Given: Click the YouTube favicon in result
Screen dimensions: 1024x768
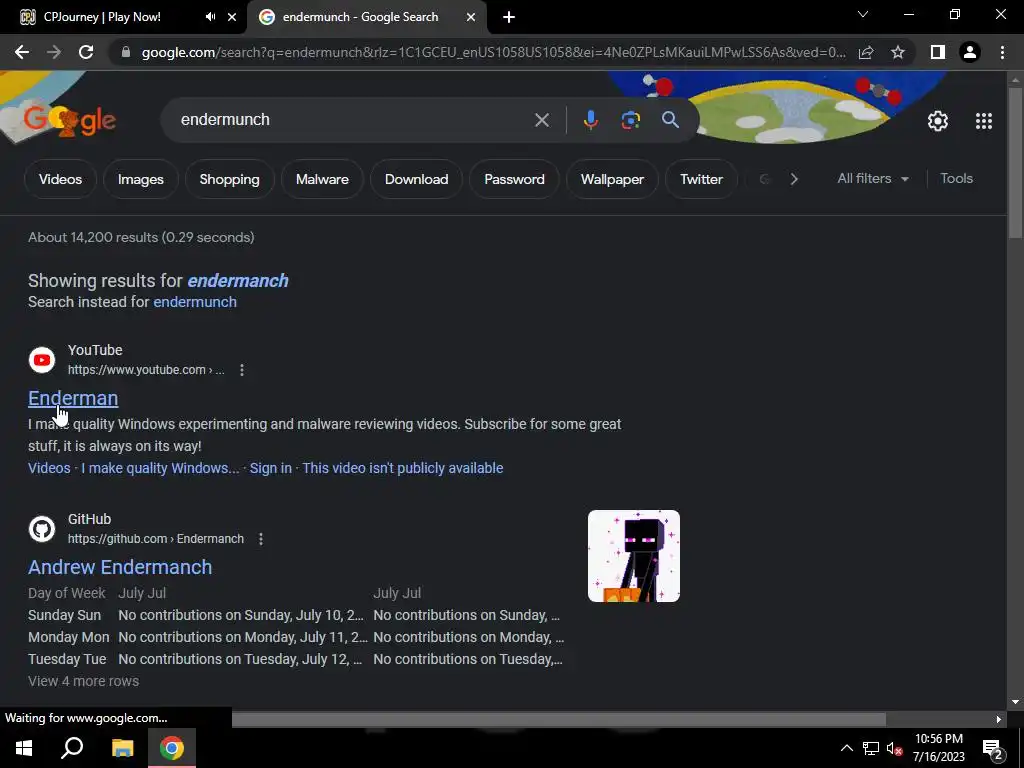Looking at the screenshot, I should 42,360.
